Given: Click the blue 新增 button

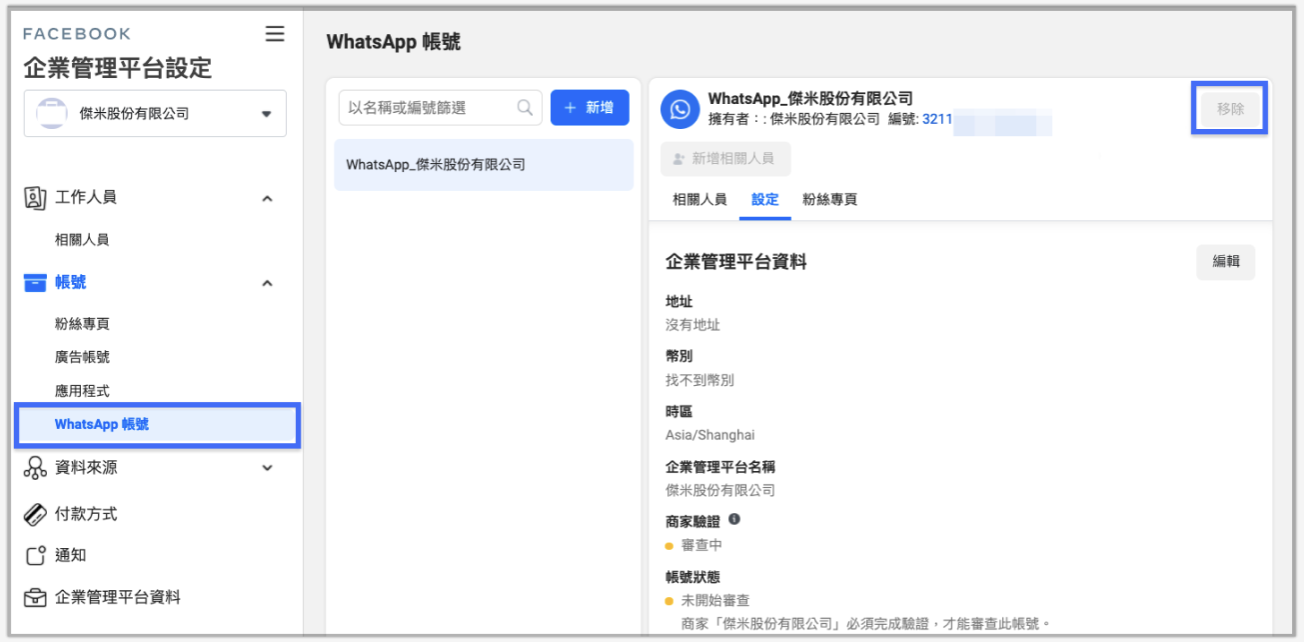Looking at the screenshot, I should [x=590, y=107].
